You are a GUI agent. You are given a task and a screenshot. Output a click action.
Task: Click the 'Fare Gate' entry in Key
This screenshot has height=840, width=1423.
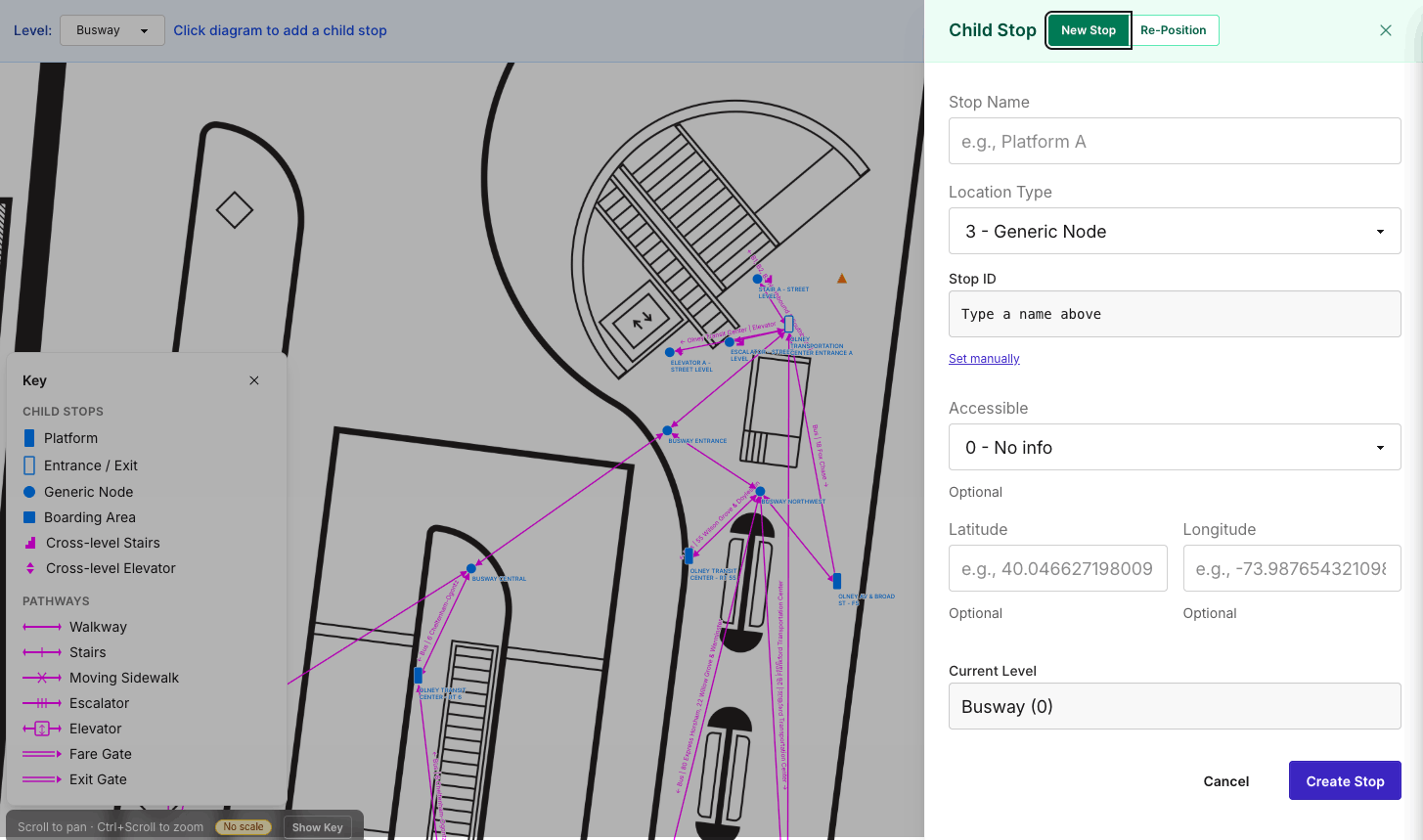[101, 754]
